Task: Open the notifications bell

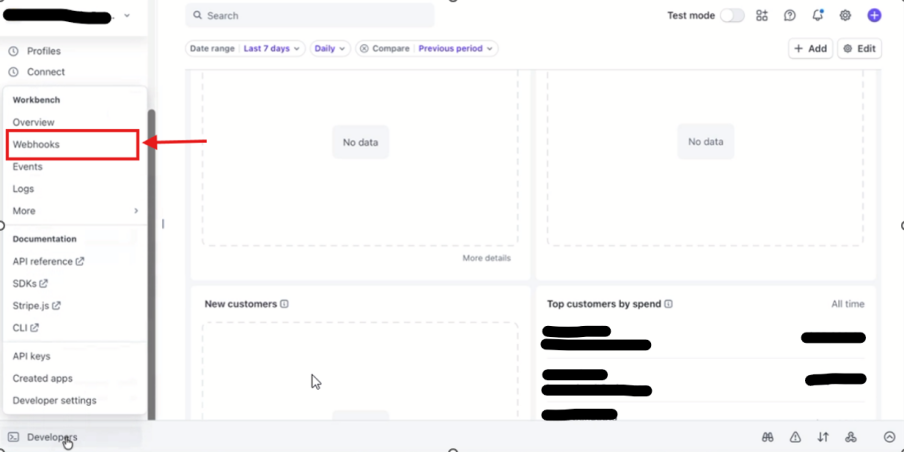Action: pos(818,16)
